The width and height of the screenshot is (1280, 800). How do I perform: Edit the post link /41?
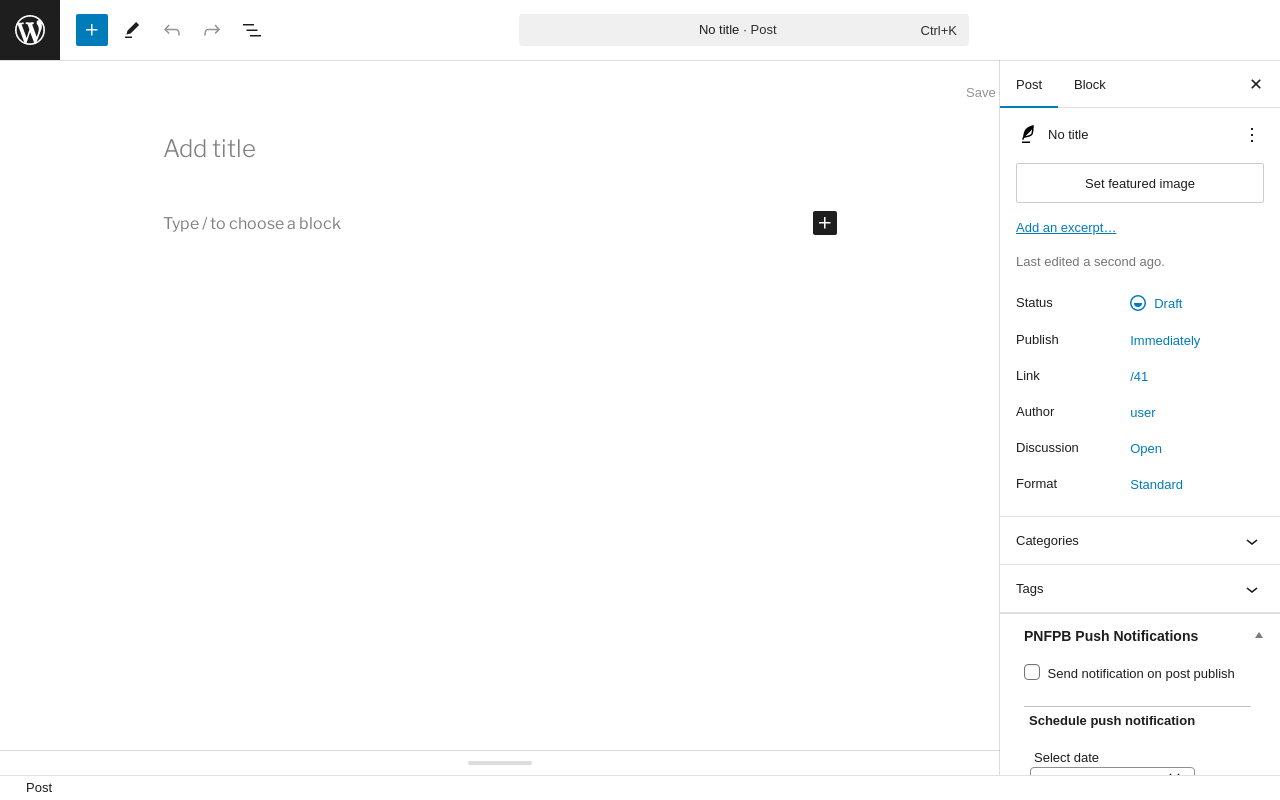point(1139,376)
